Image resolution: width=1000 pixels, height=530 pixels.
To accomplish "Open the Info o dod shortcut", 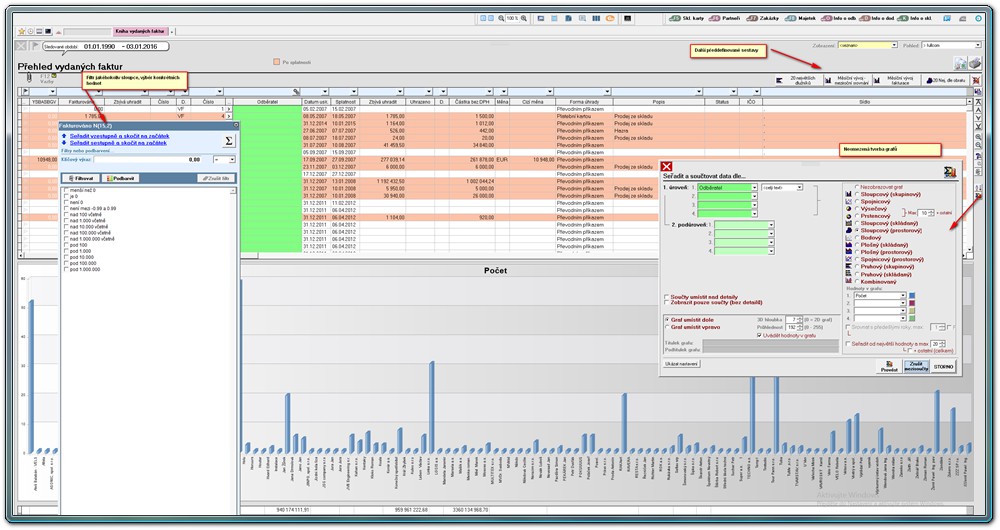I will click(x=877, y=18).
